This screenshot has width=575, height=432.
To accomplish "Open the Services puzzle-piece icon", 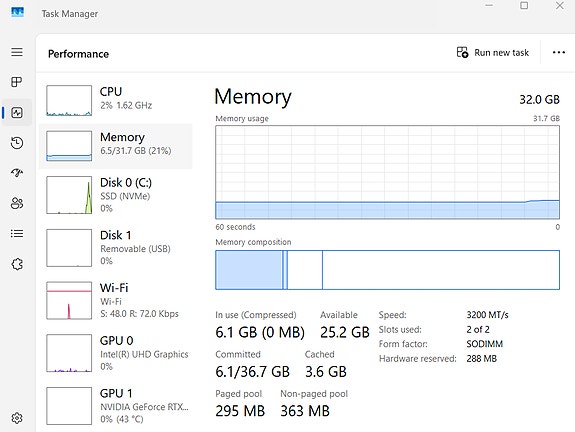I will pyautogui.click(x=17, y=264).
